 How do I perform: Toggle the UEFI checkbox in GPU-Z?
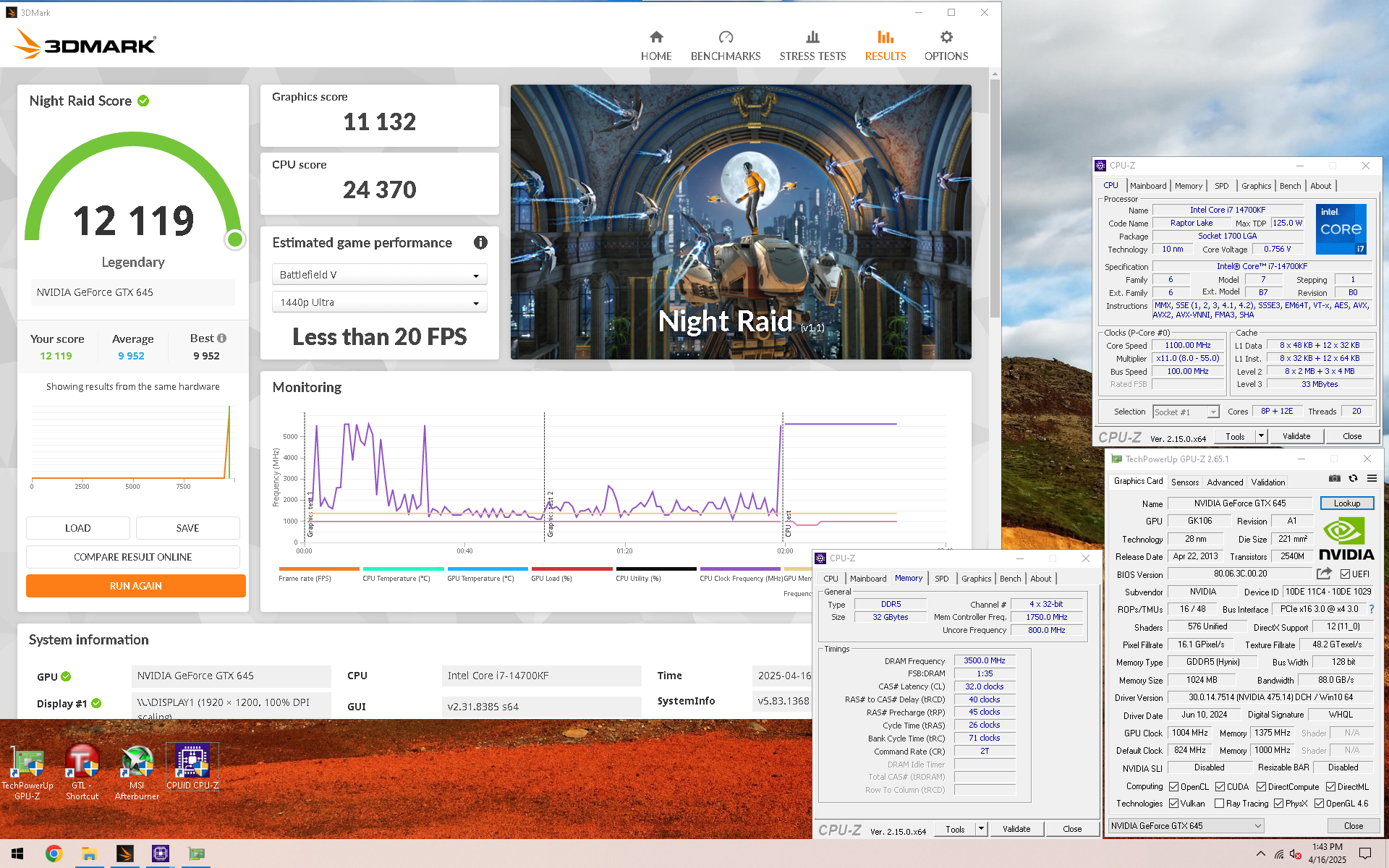click(x=1345, y=574)
